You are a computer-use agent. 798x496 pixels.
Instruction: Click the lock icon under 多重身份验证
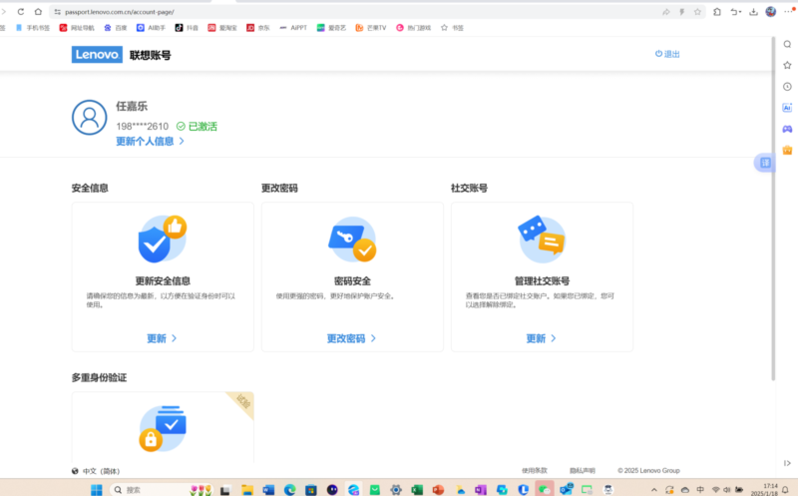tap(163, 428)
